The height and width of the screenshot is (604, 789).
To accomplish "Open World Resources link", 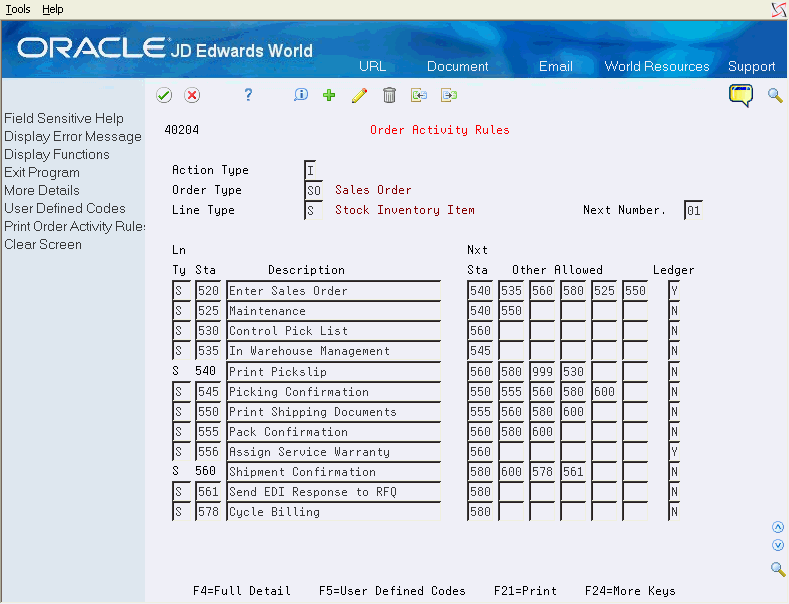I will [657, 66].
